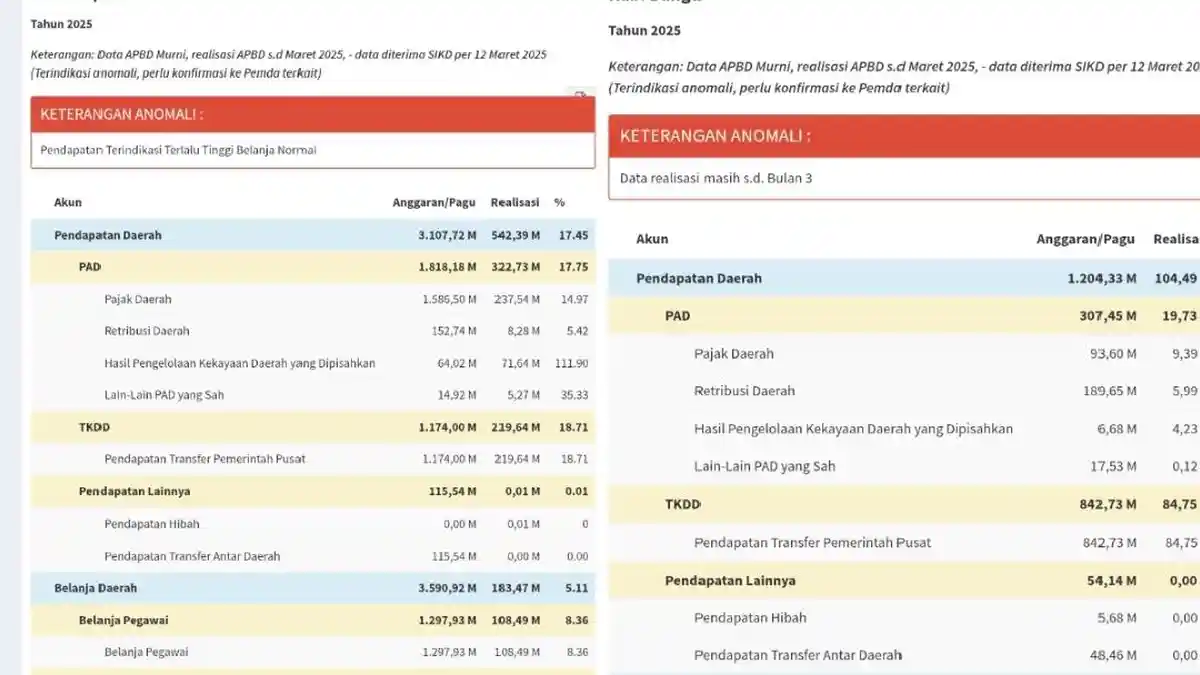Viewport: 1200px width, 675px height.
Task: Click 'Lain-Lain PAD yang Sah' beside 17,53 M
Action: click(765, 466)
